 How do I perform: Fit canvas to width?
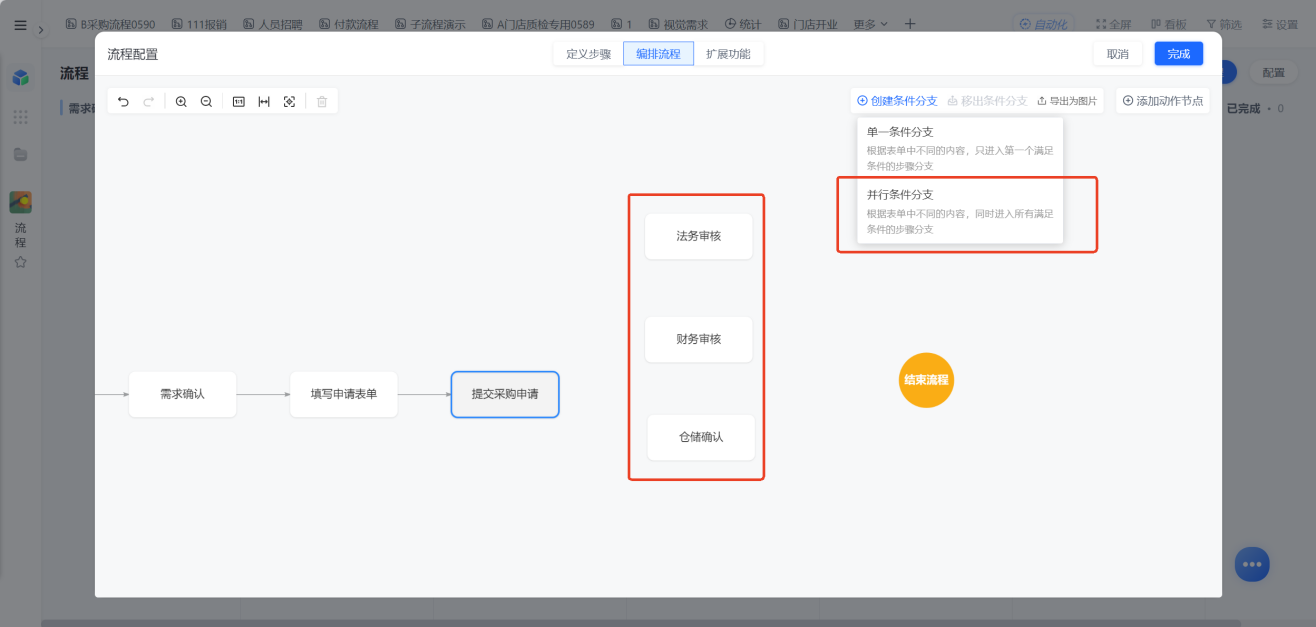pos(264,102)
